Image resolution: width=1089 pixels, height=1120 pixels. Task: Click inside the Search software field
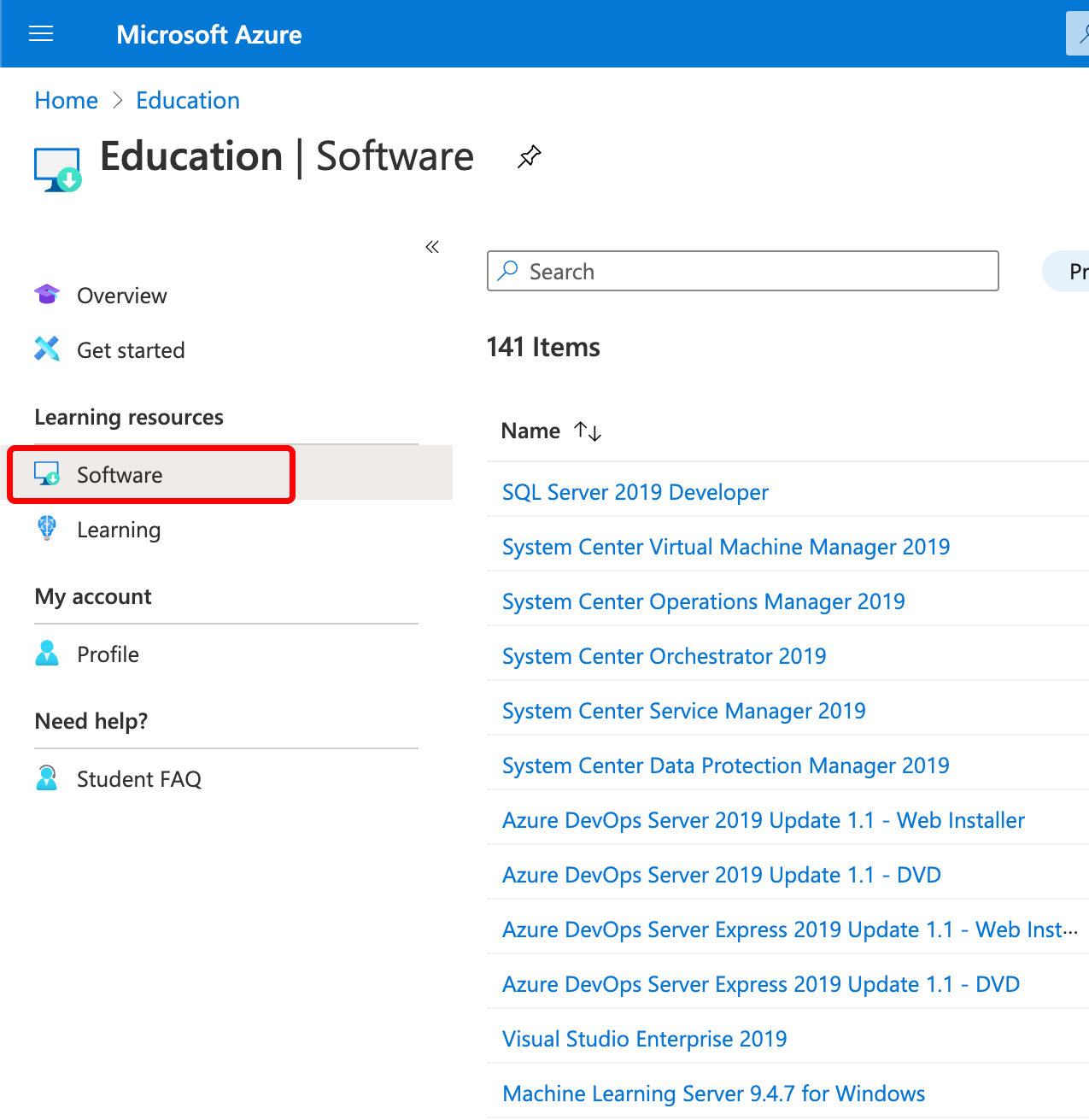743,271
